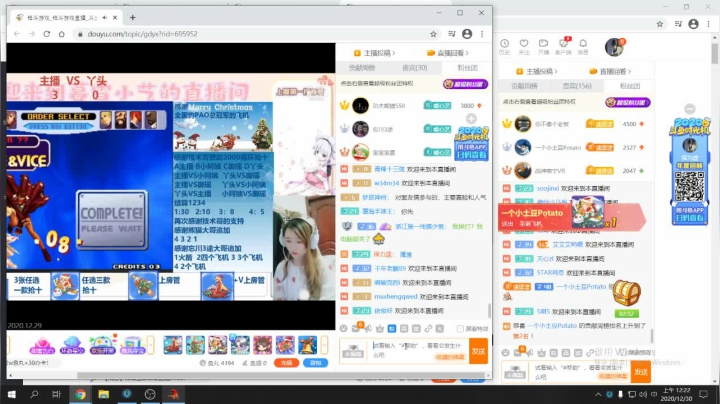Open 开播 start-streaming icon in background window
720x404 pixels.
click(543, 46)
